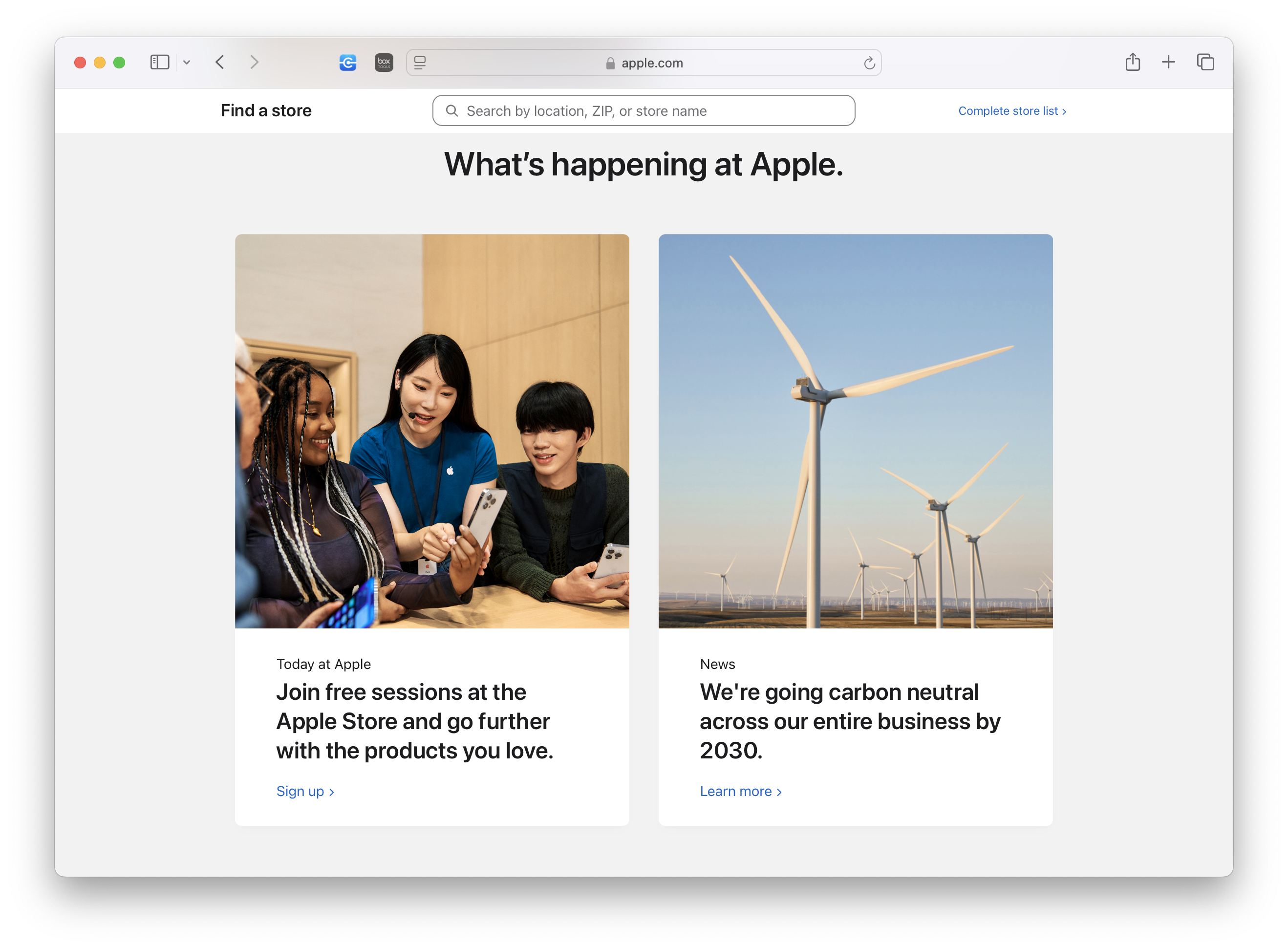Show the Reader page menu icon
Viewport: 1288px width, 949px height.
420,63
